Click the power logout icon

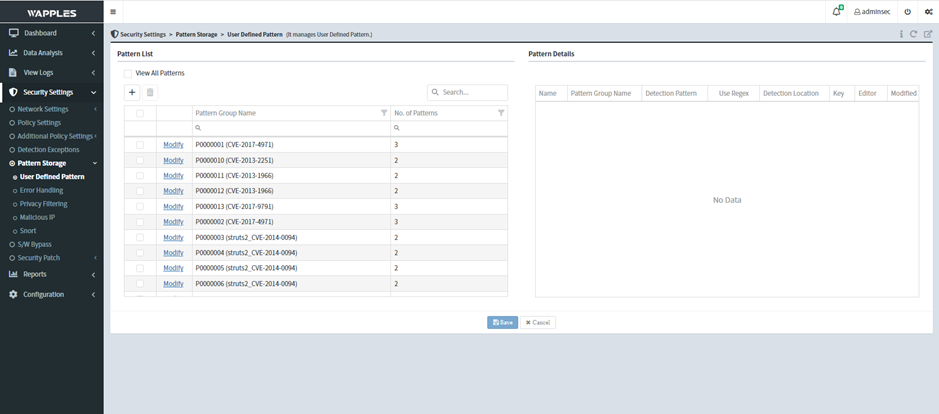907,12
